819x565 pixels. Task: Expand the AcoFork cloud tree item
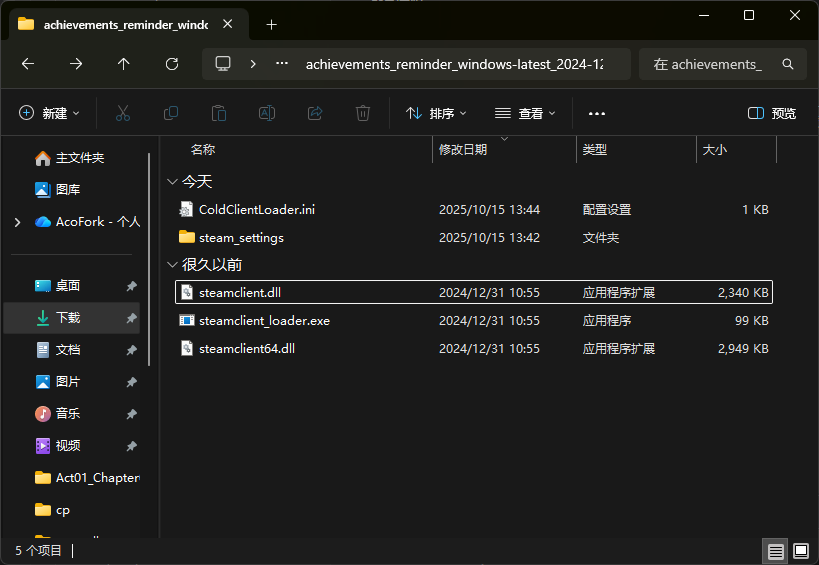coord(17,222)
